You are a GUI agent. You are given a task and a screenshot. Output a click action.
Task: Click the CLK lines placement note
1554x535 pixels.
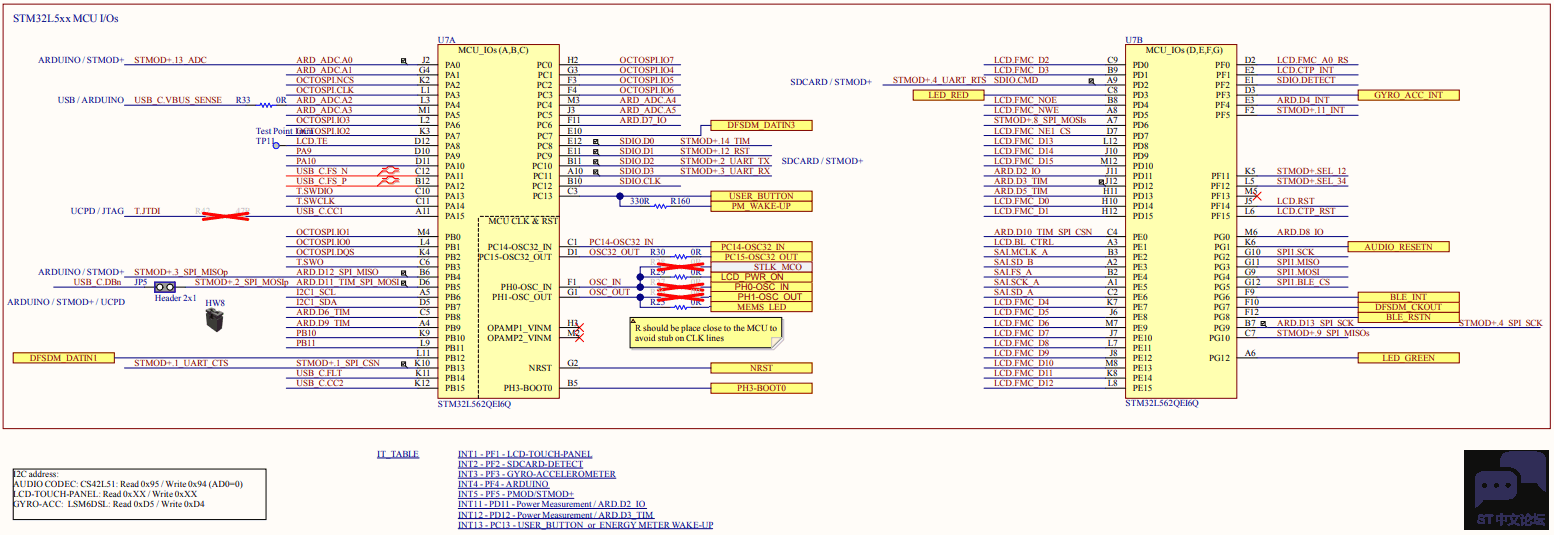(x=704, y=333)
